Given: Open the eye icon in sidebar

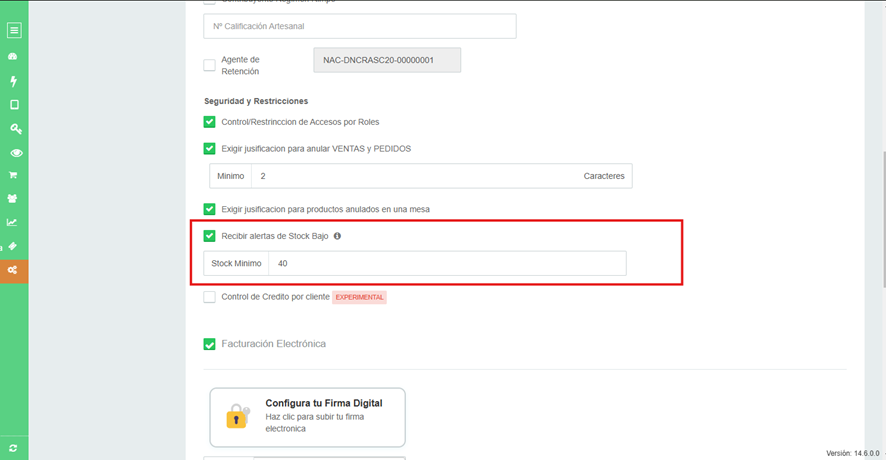Looking at the screenshot, I should coord(16,153).
